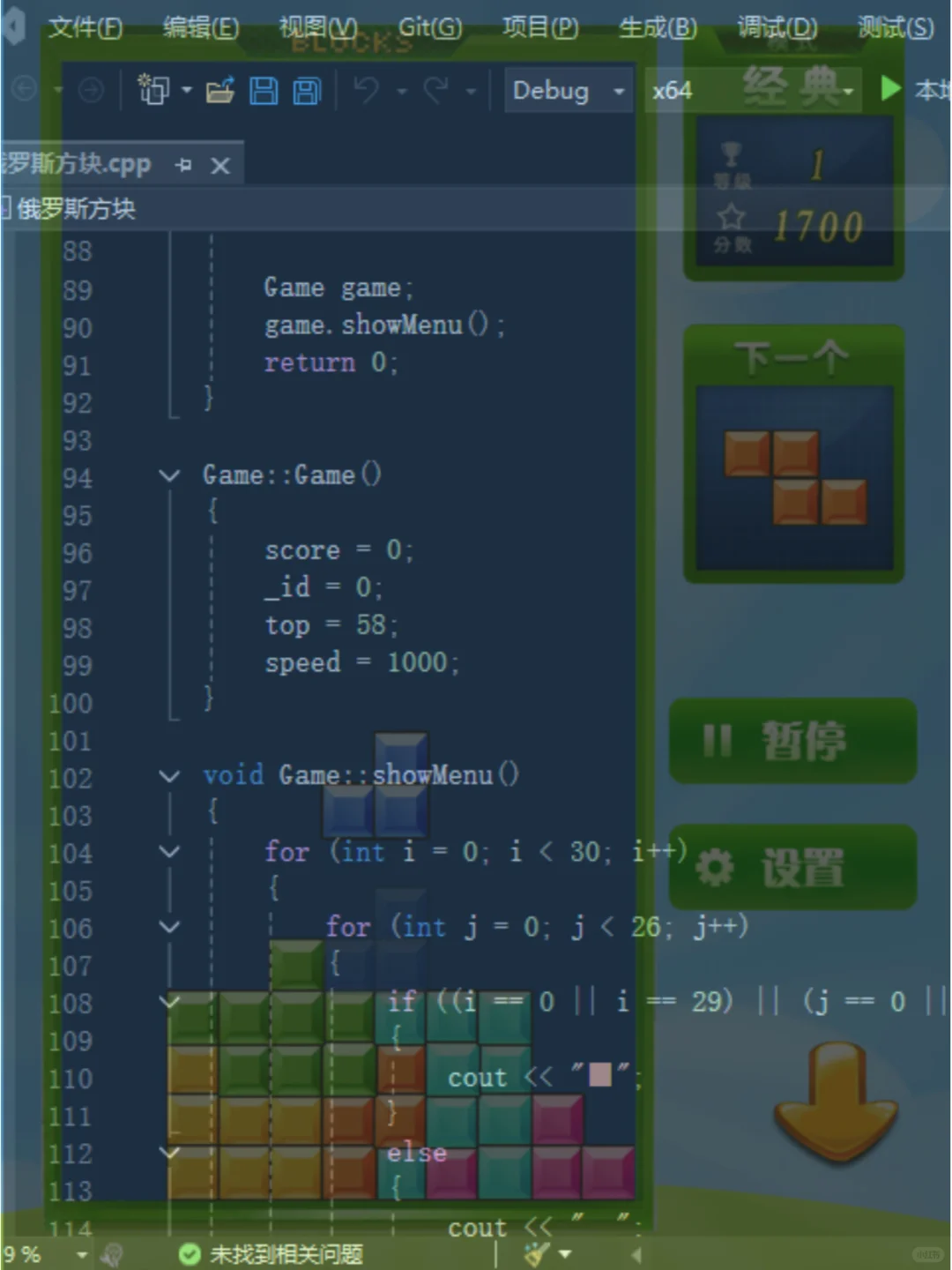Click on "speed = 1000;" line
Screen dimensions: 952x1270
pyautogui.click(x=361, y=662)
